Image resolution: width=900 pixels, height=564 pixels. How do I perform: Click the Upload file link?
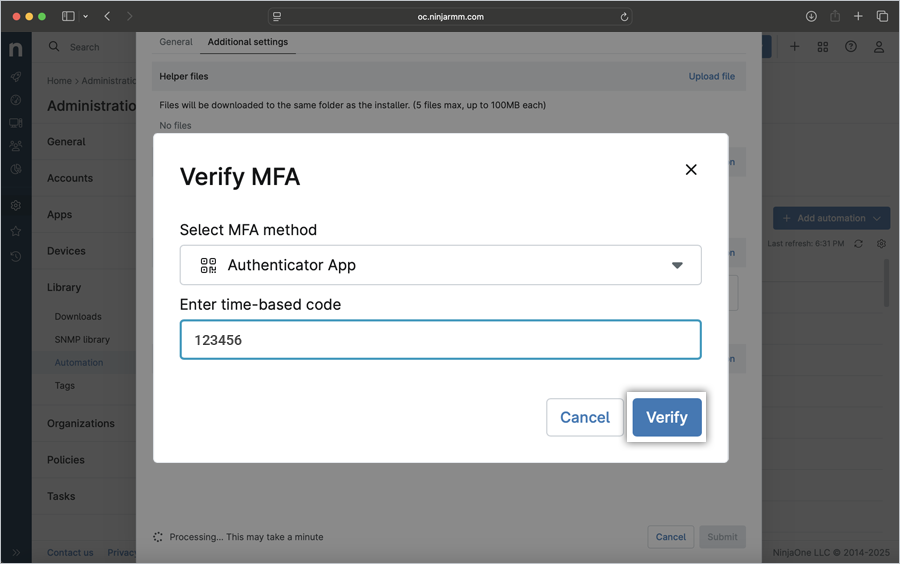tap(711, 76)
